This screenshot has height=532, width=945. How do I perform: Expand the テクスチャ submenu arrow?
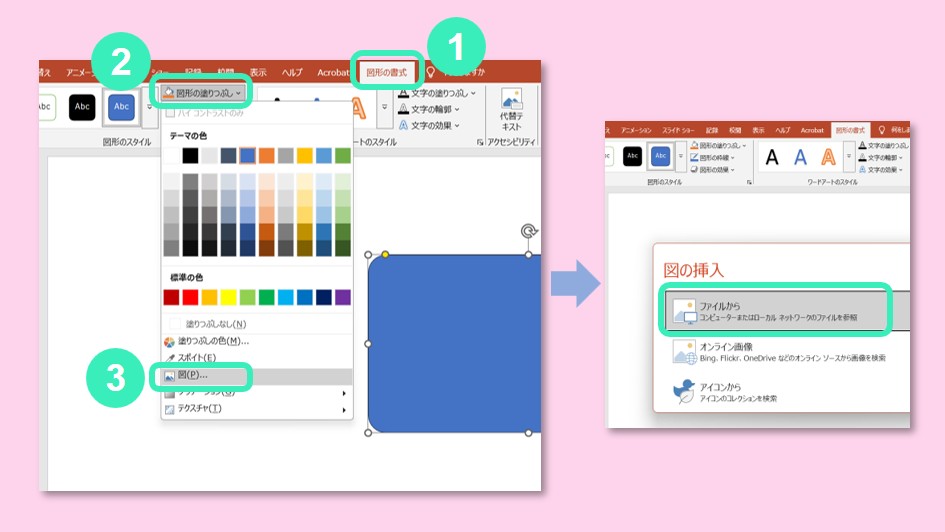click(344, 409)
